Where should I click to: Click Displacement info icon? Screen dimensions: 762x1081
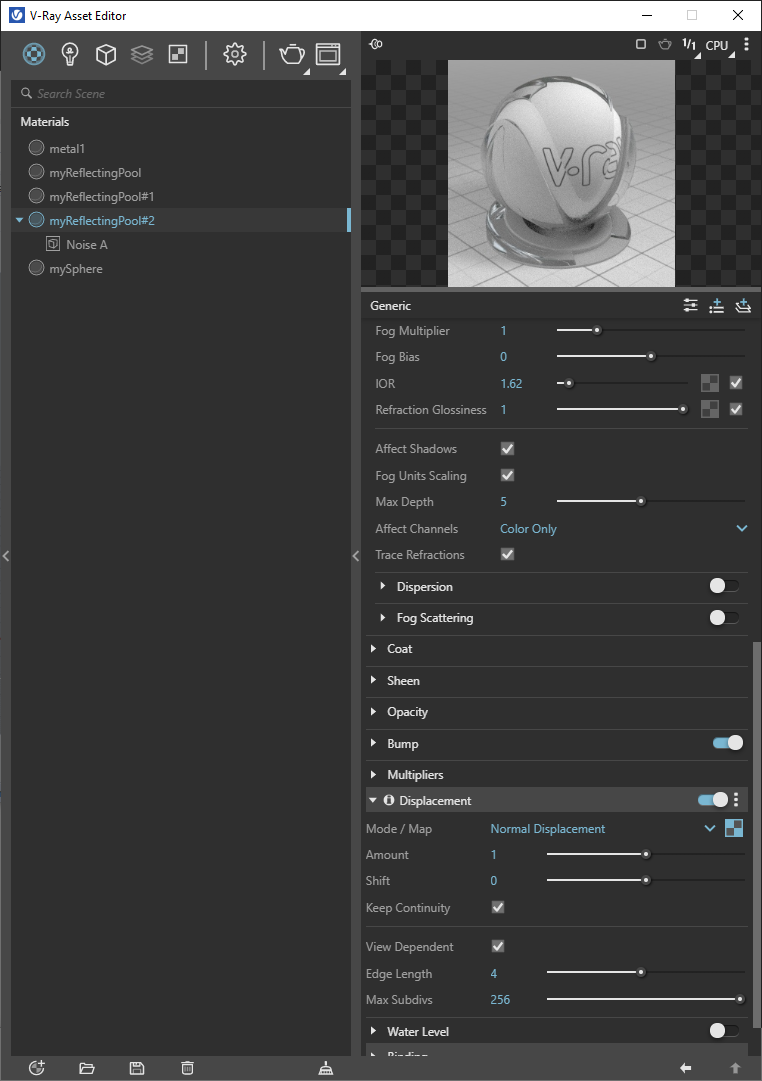click(x=389, y=800)
